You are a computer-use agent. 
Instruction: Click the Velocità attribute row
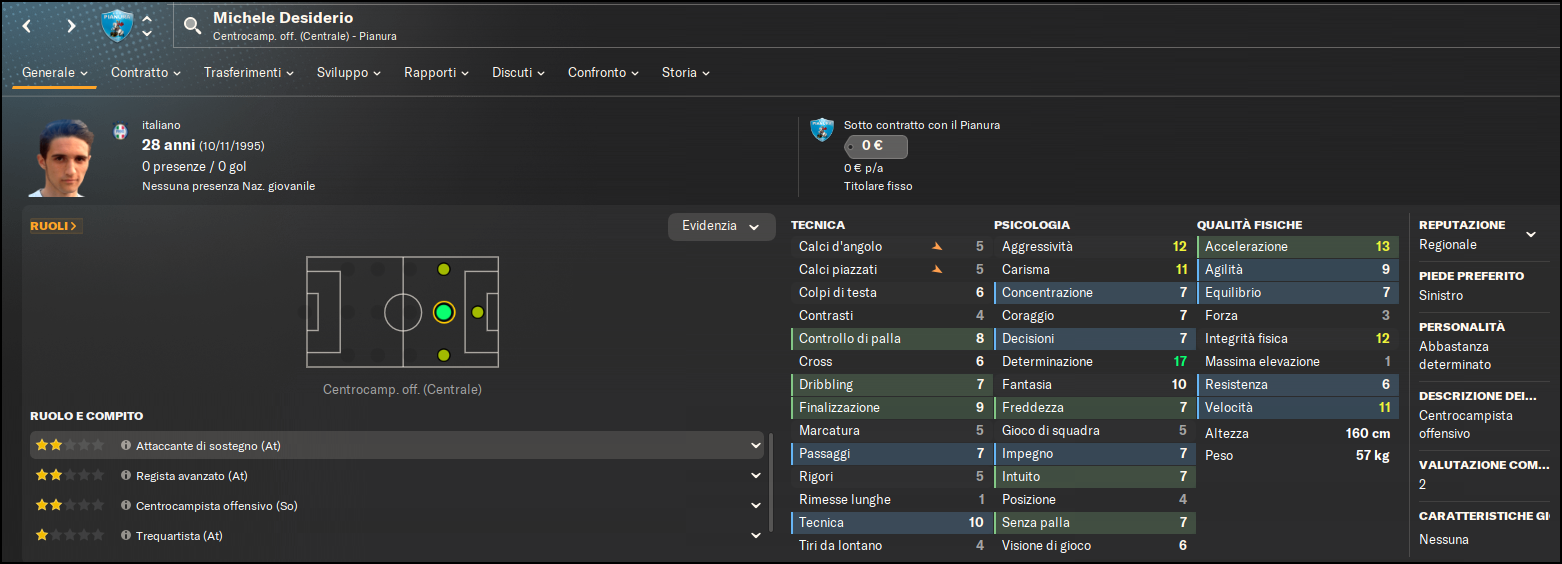1297,407
